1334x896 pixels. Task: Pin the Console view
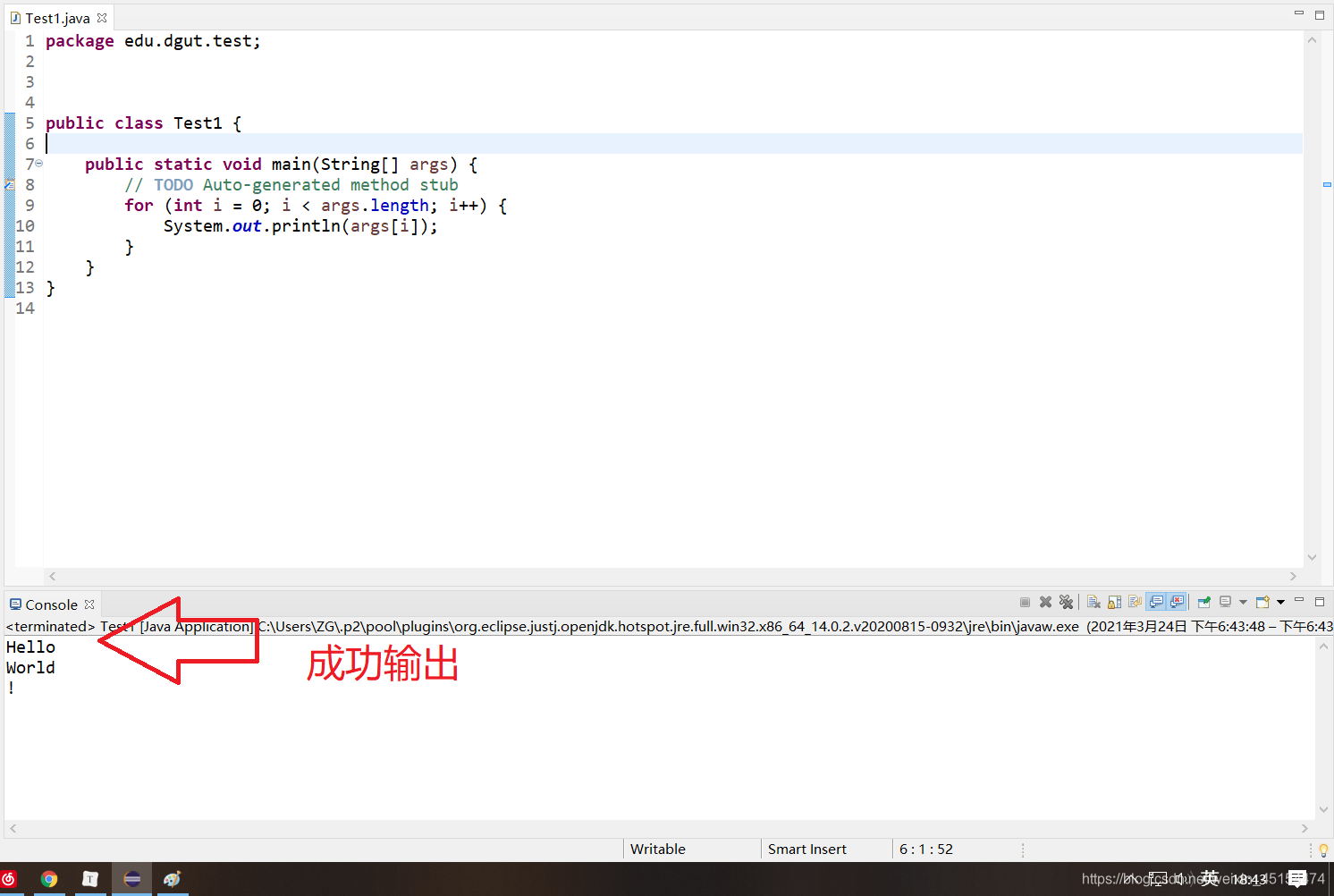point(1204,603)
